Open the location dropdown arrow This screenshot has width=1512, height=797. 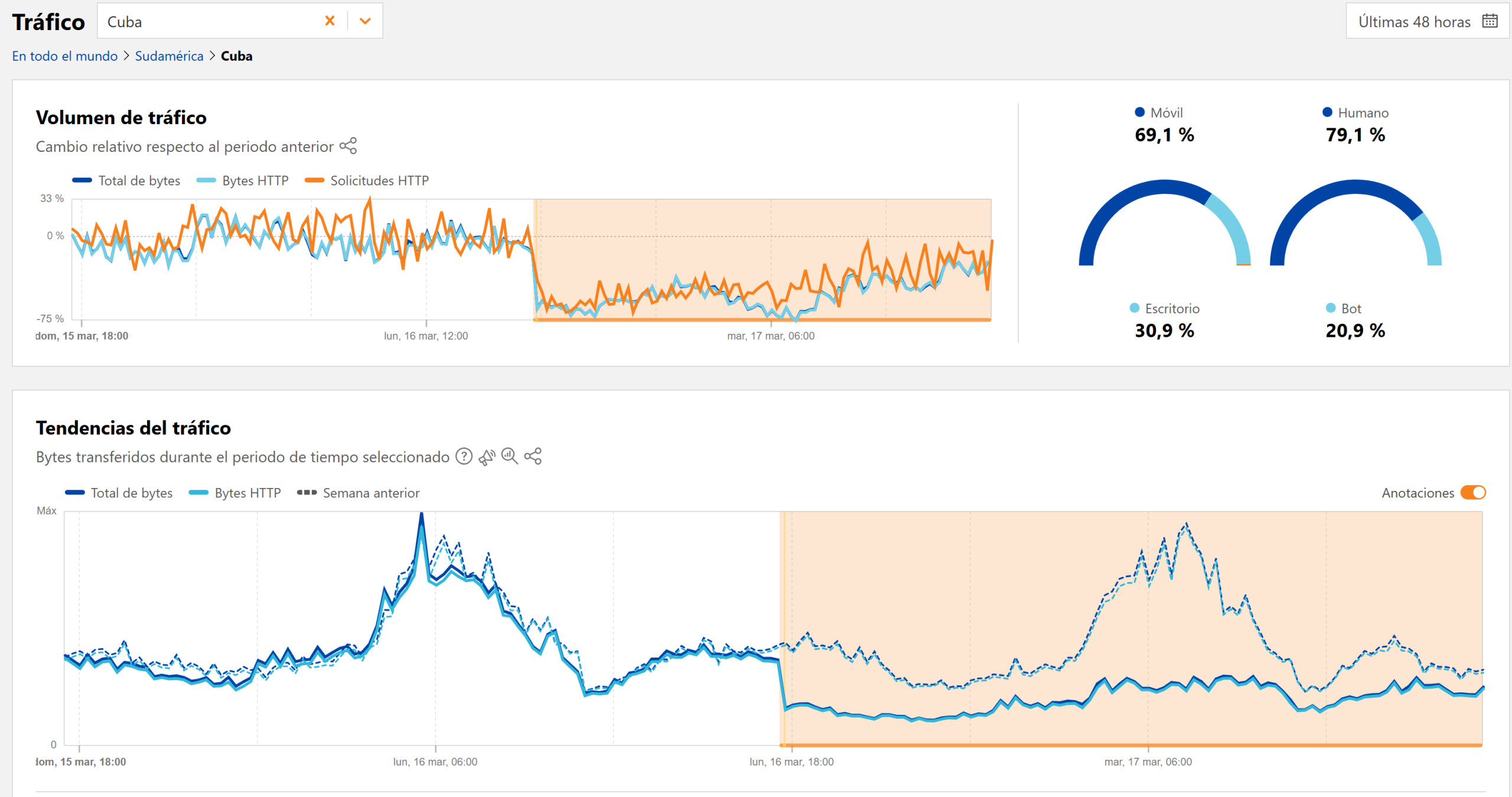(x=365, y=21)
